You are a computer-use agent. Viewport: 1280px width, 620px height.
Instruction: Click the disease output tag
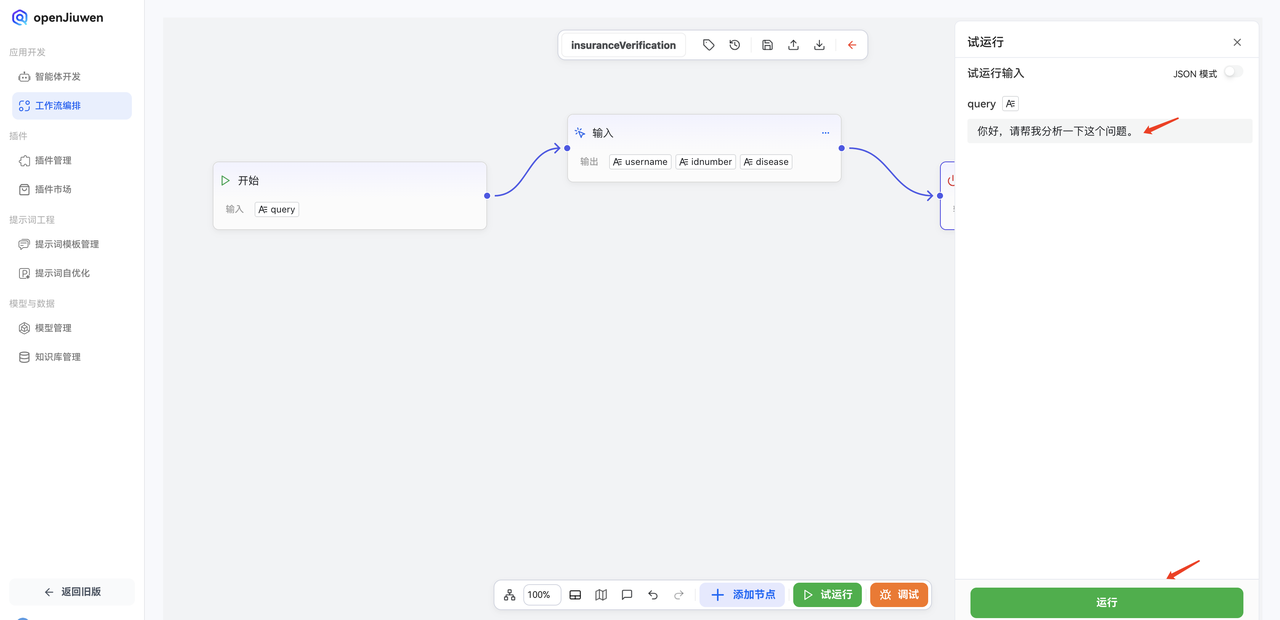[766, 162]
